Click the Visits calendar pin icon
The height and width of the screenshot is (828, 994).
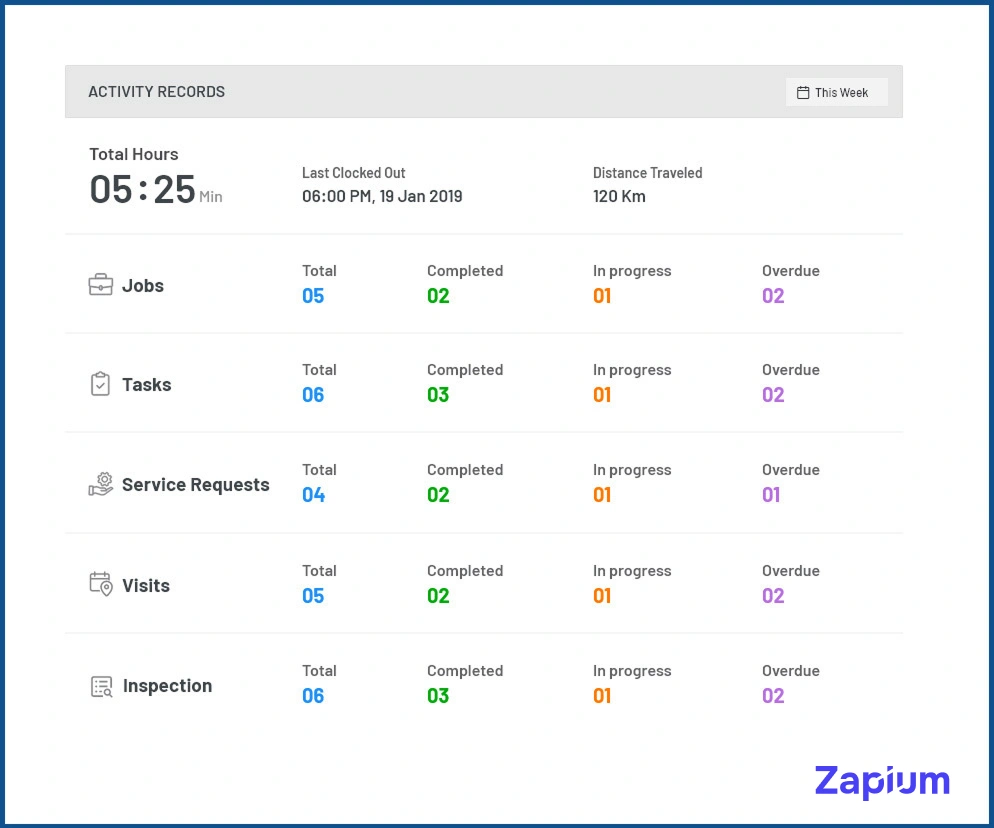pos(101,585)
